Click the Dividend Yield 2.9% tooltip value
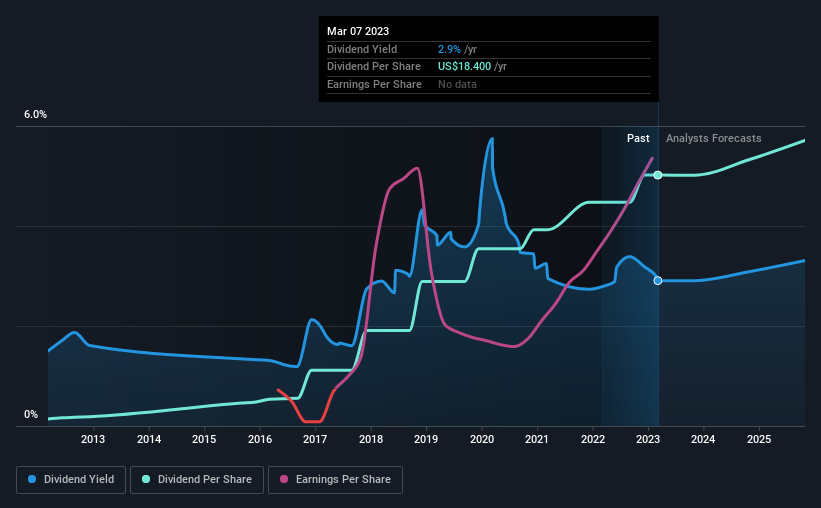This screenshot has height=508, width=821. (x=449, y=49)
